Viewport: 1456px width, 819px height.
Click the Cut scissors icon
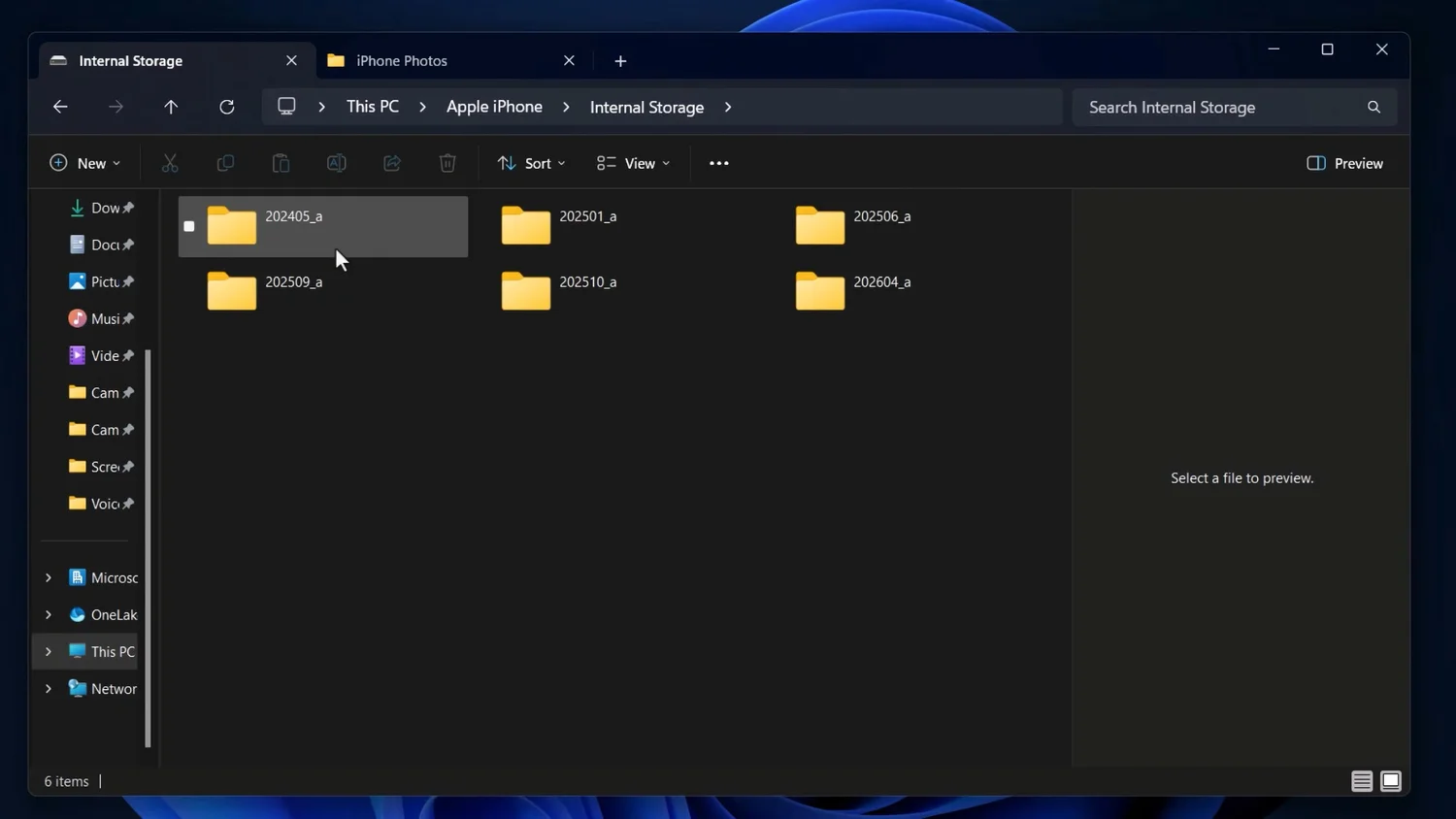point(170,163)
